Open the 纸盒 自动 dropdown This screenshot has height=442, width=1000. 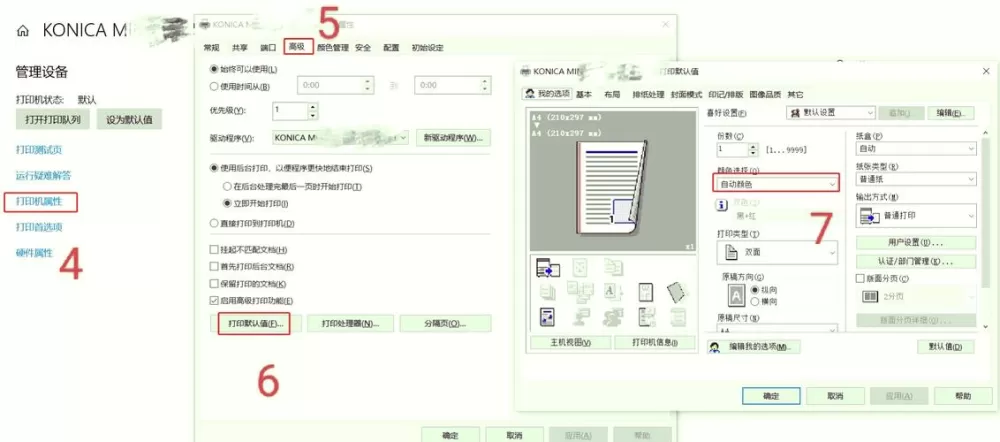pos(916,149)
